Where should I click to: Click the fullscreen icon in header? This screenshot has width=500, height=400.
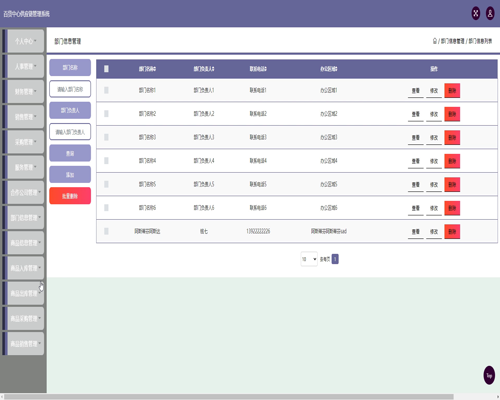click(476, 14)
